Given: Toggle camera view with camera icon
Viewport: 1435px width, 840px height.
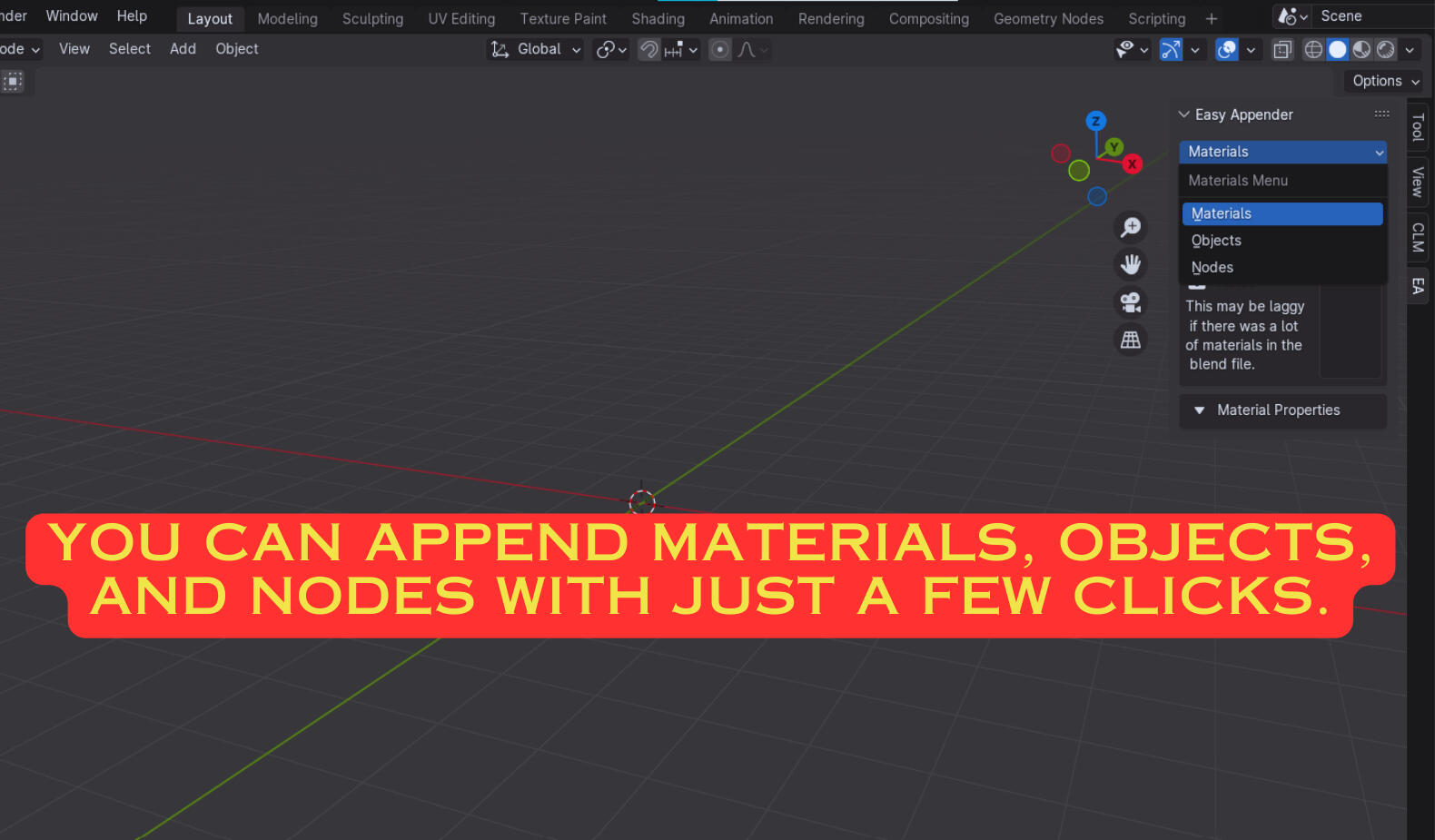Looking at the screenshot, I should 1131,302.
